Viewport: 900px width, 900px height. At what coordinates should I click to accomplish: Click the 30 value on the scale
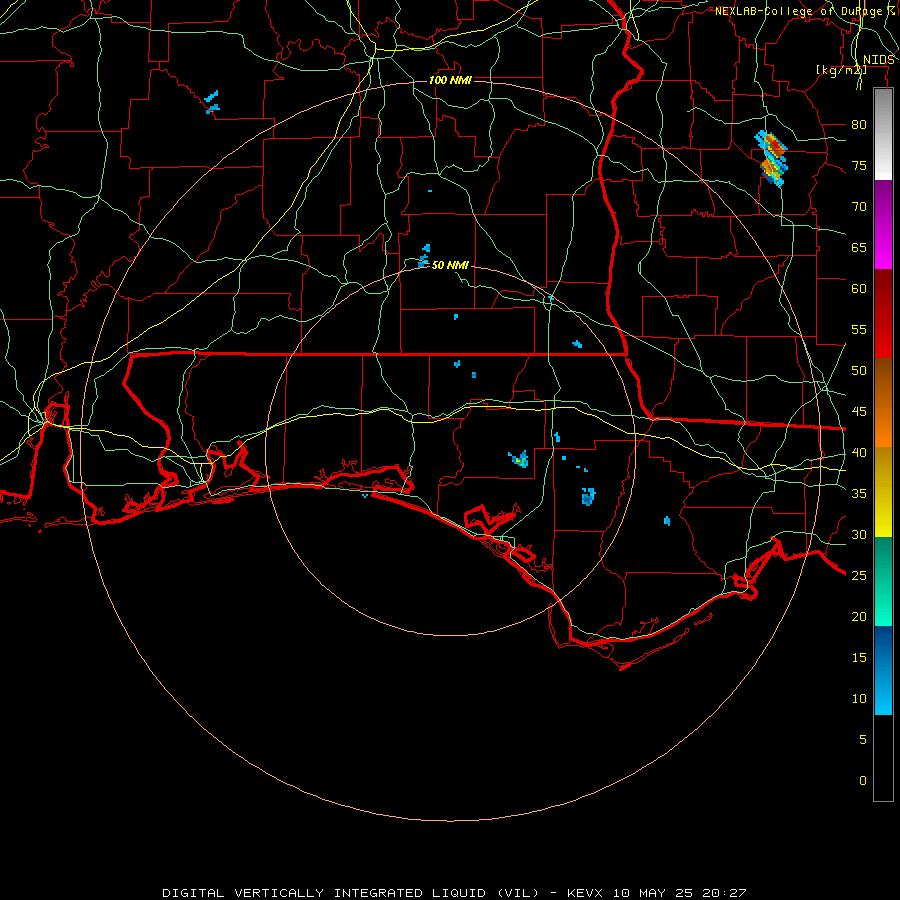(859, 535)
